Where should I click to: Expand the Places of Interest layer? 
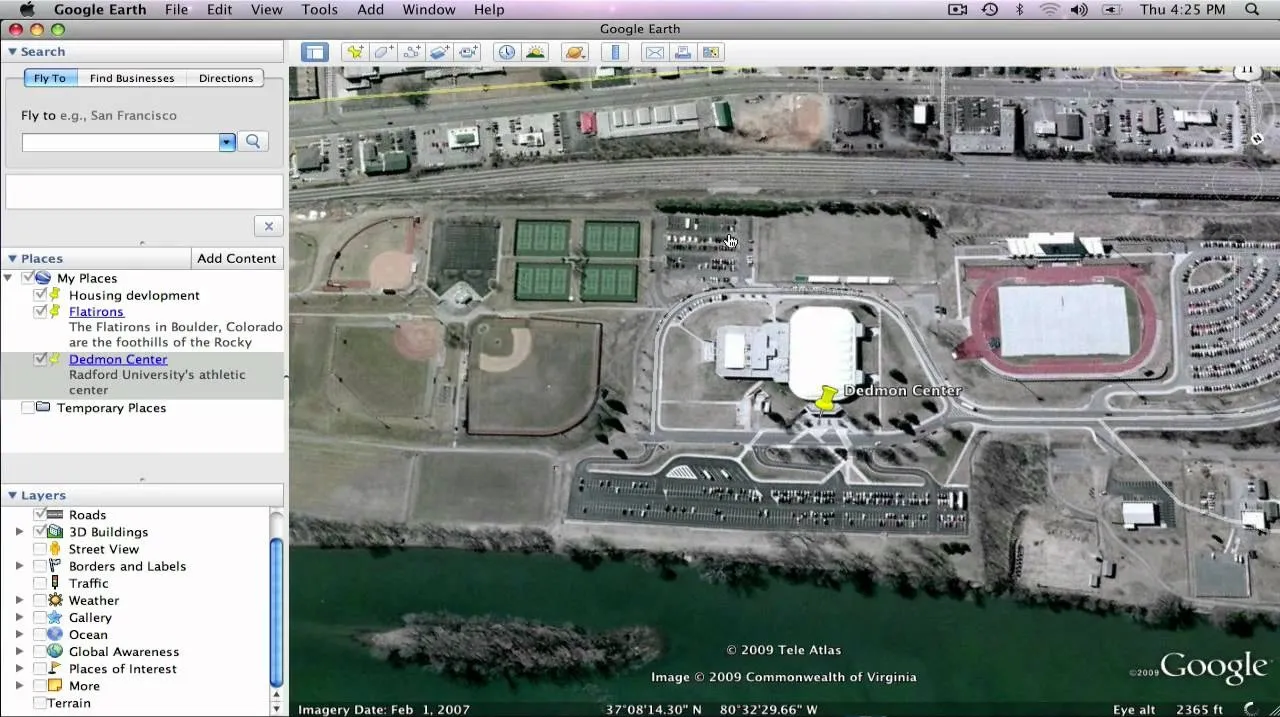19,669
